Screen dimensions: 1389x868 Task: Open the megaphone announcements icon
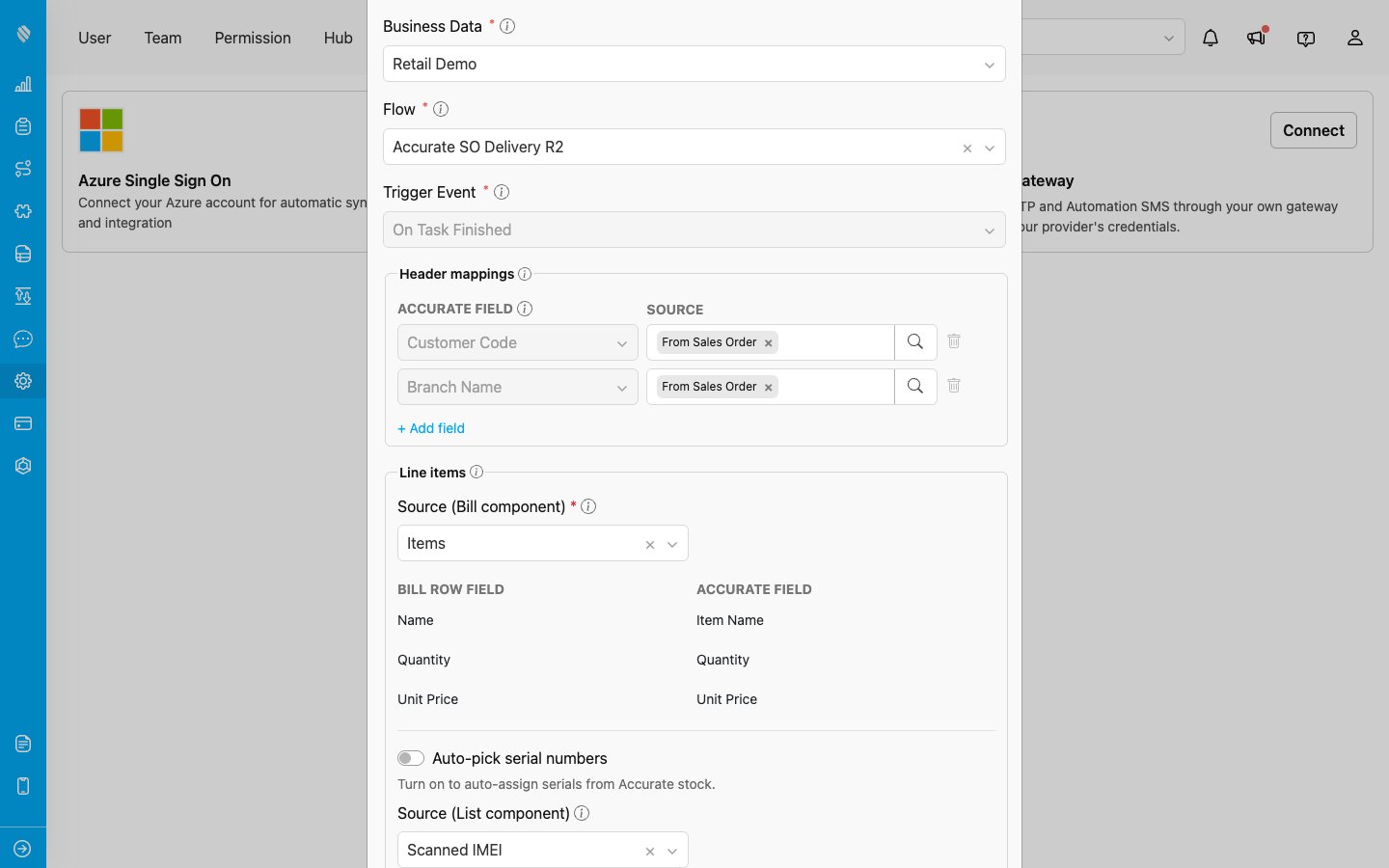1256,38
